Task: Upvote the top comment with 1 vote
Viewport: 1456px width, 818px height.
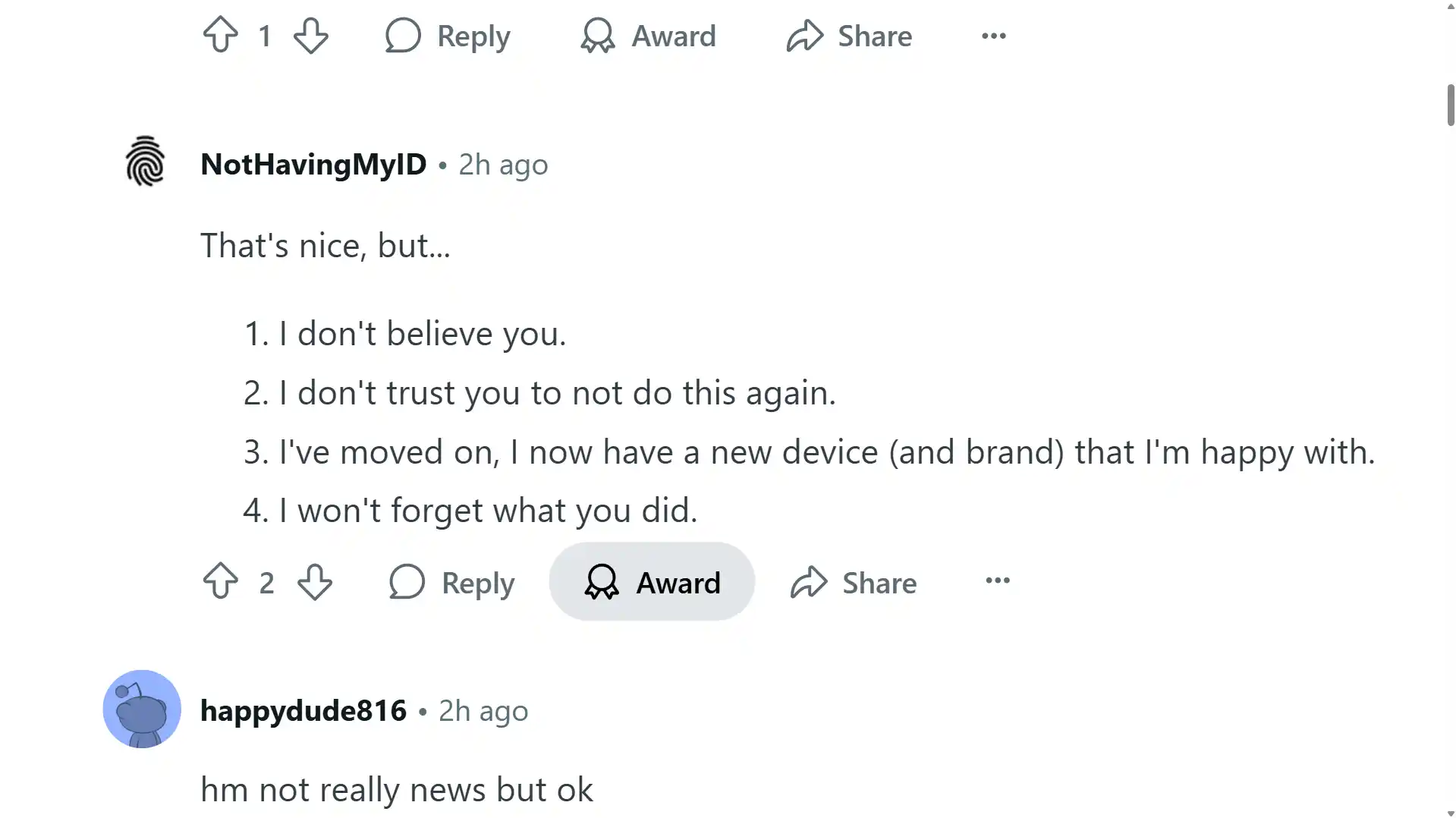Action: click(221, 35)
